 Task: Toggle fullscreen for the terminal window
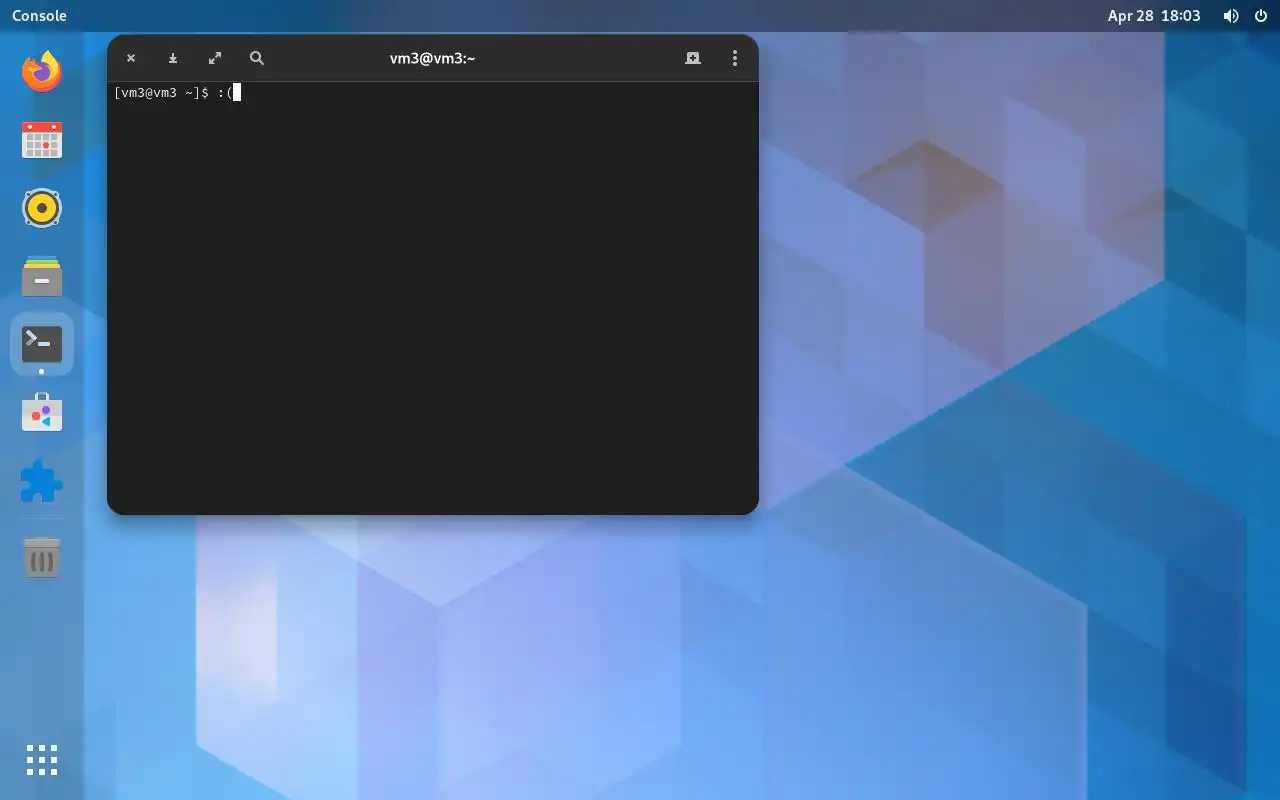(x=215, y=58)
